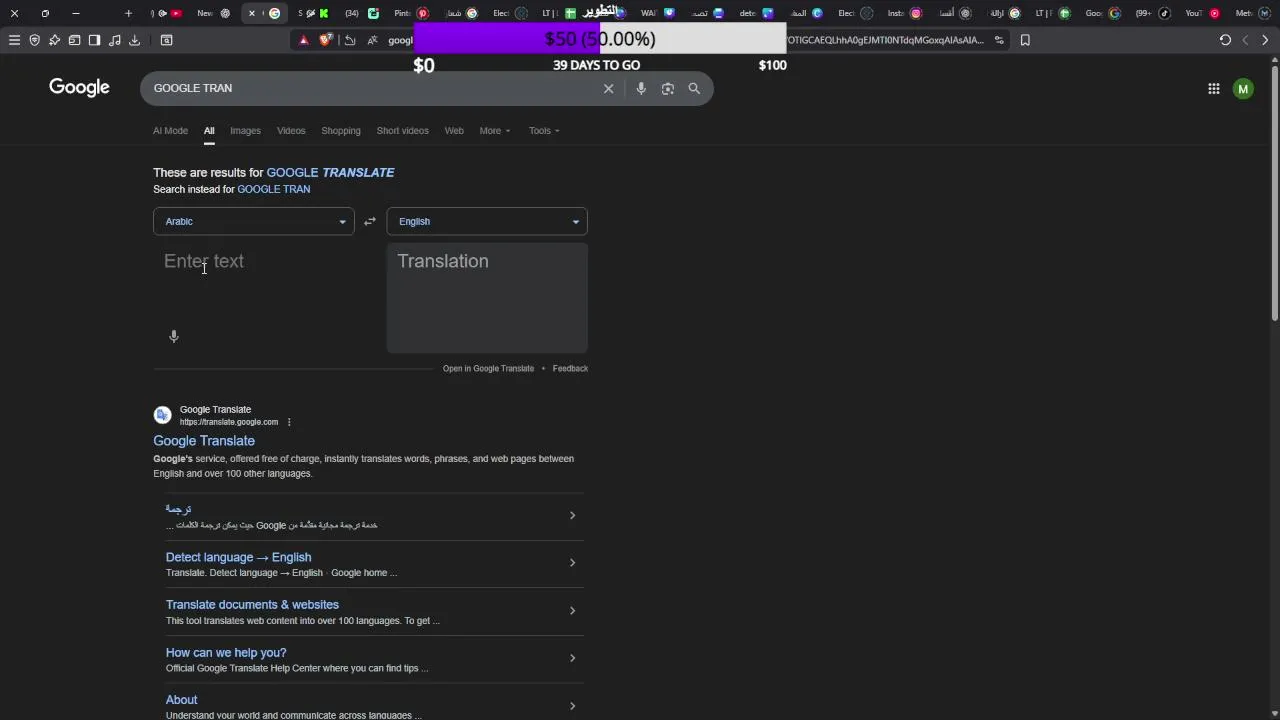
Task: Open a new tab with plus button
Action: coord(128,13)
